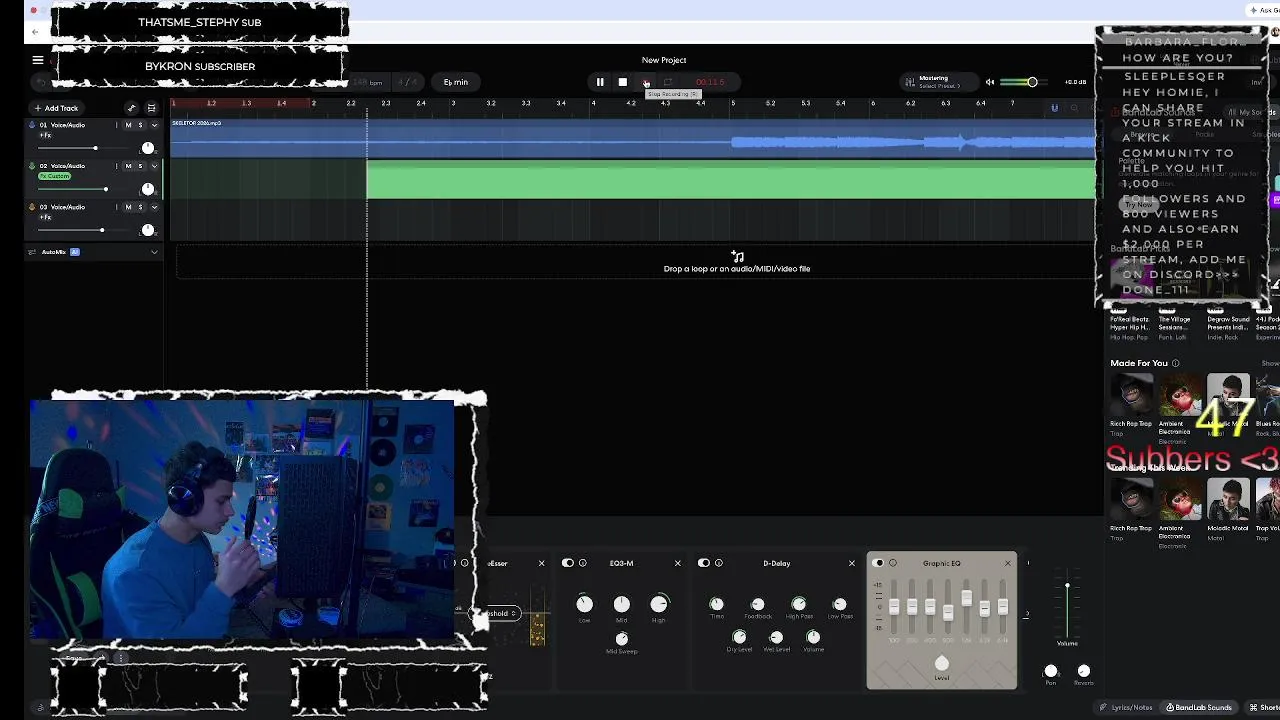Remove the De-Esser effect with X
The image size is (1280, 720).
[x=542, y=563]
